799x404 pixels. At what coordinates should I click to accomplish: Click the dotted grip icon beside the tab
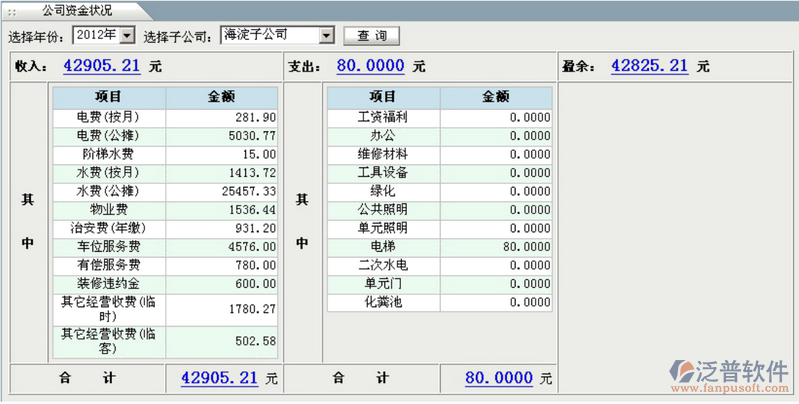(x=12, y=10)
